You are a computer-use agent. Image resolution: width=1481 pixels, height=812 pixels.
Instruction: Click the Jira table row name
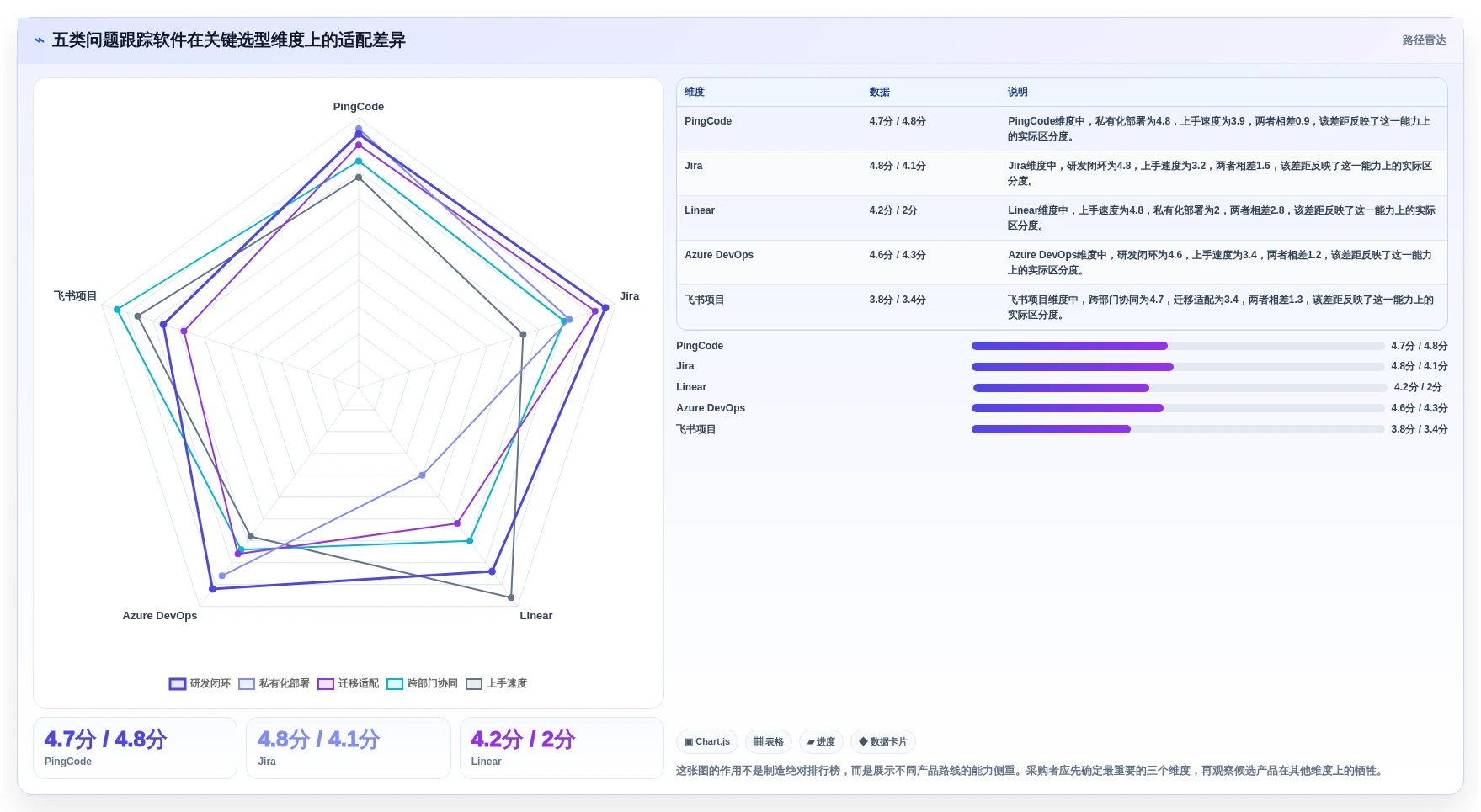click(x=694, y=166)
